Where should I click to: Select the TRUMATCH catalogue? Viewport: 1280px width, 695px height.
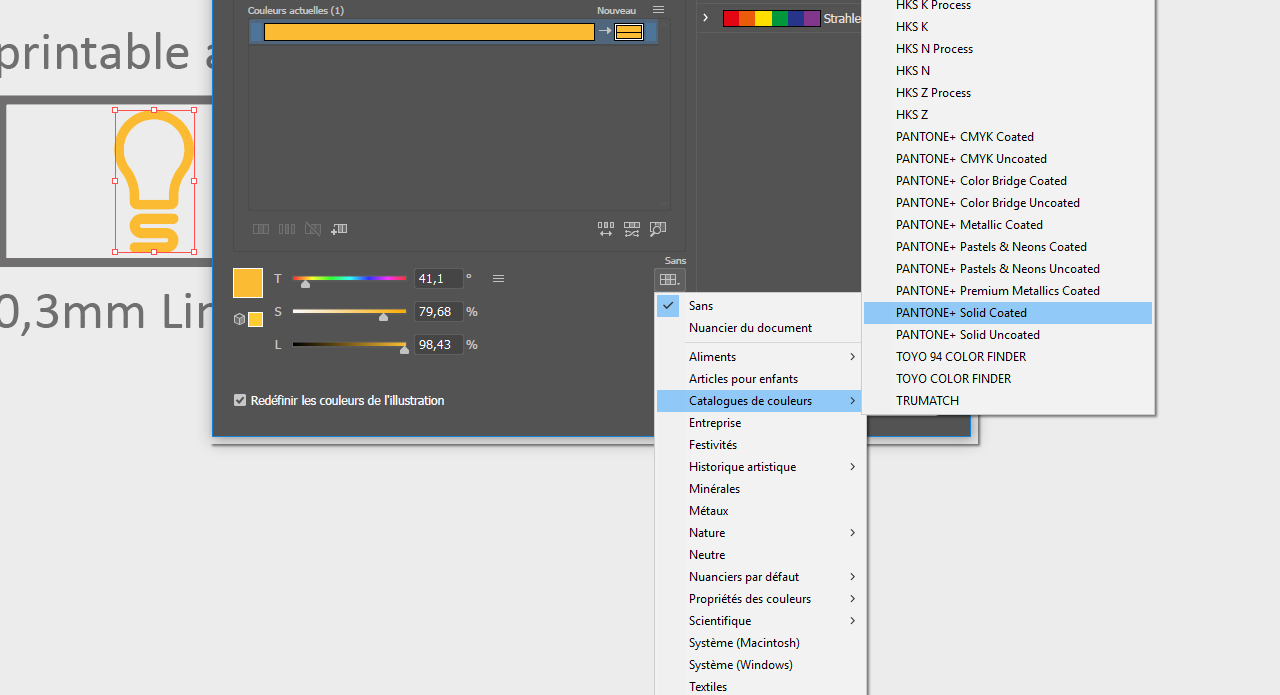pos(1008,401)
